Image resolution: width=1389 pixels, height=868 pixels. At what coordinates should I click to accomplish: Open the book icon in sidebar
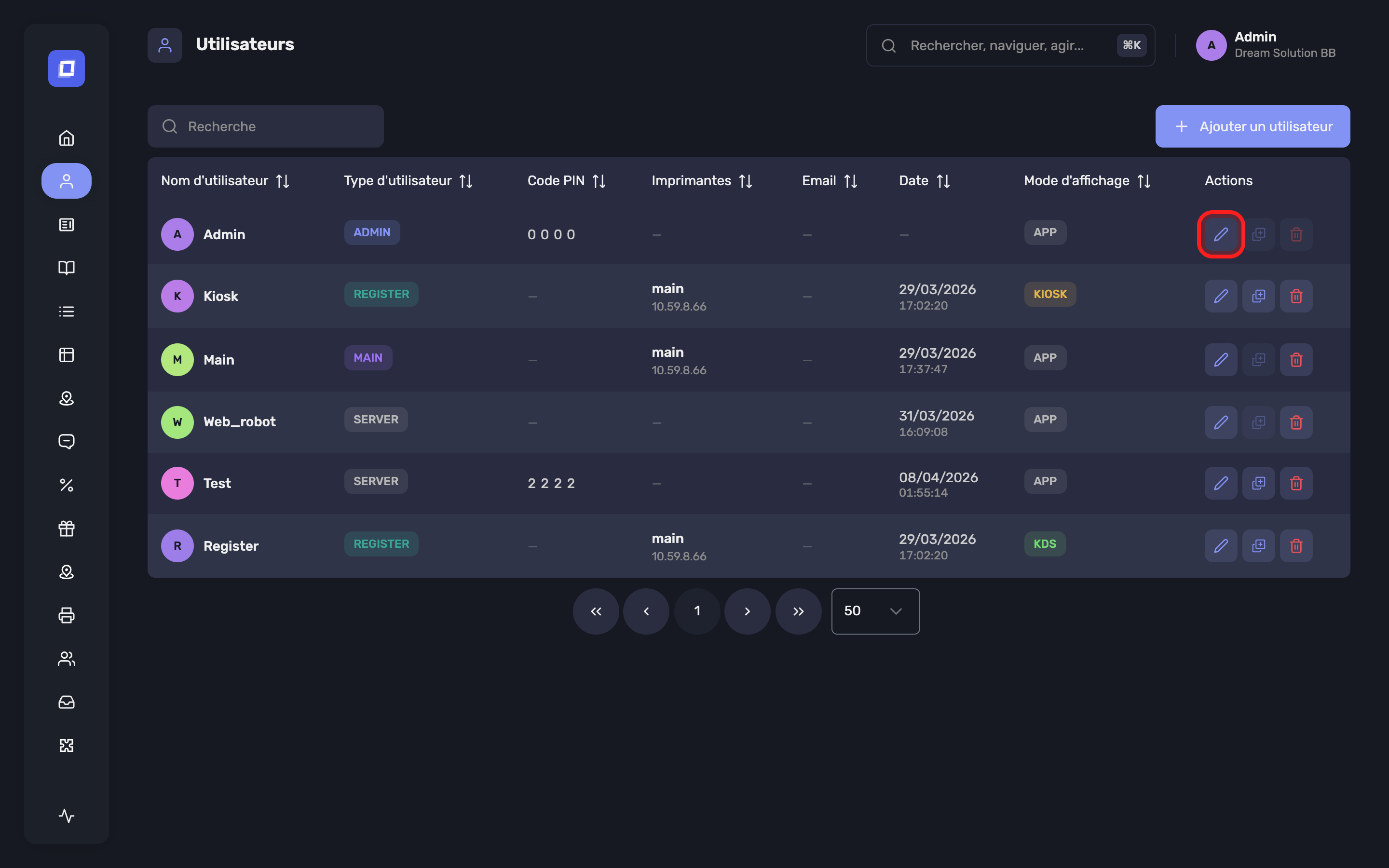pyautogui.click(x=67, y=268)
